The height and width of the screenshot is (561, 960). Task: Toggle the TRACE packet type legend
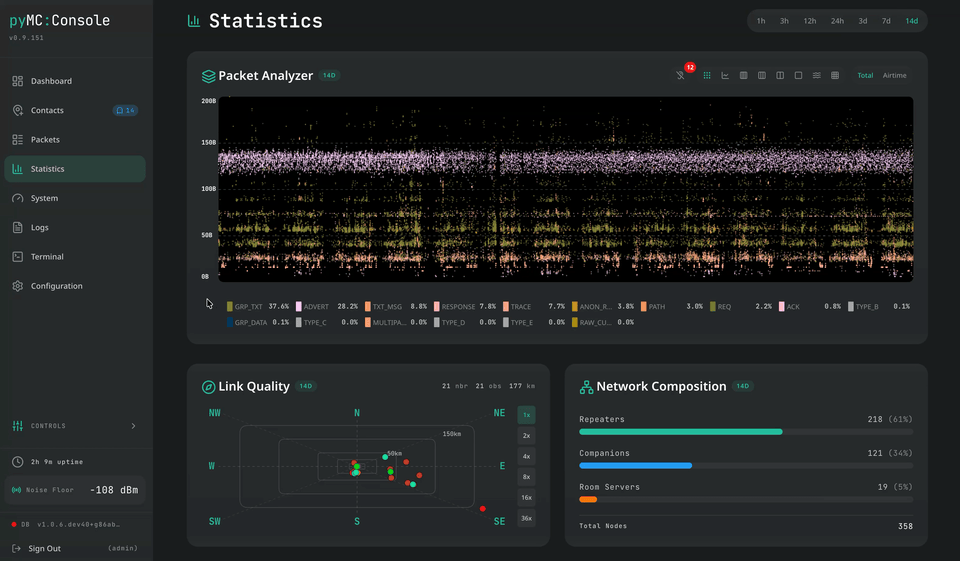click(x=520, y=307)
